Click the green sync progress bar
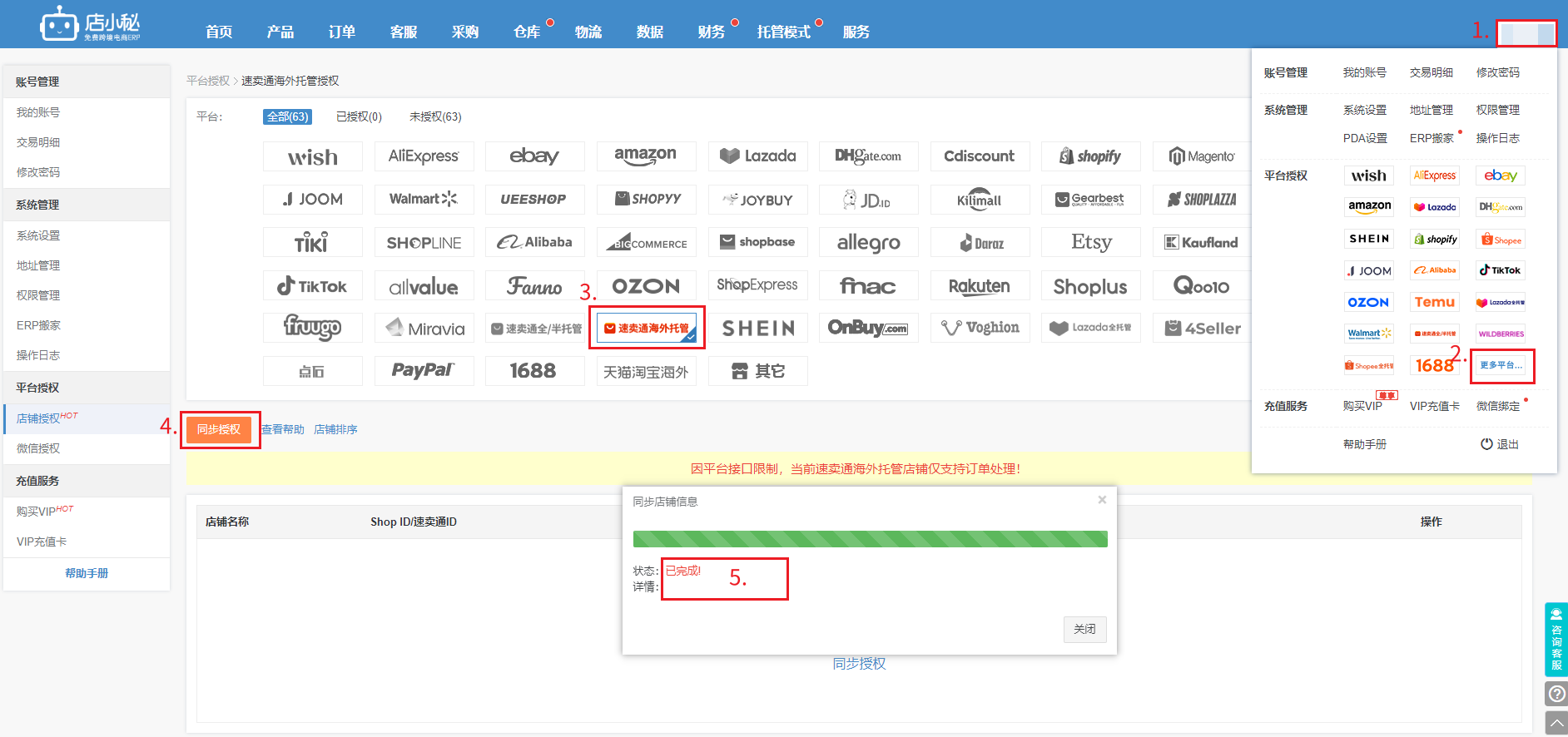This screenshot has height=737, width=1568. pos(870,539)
